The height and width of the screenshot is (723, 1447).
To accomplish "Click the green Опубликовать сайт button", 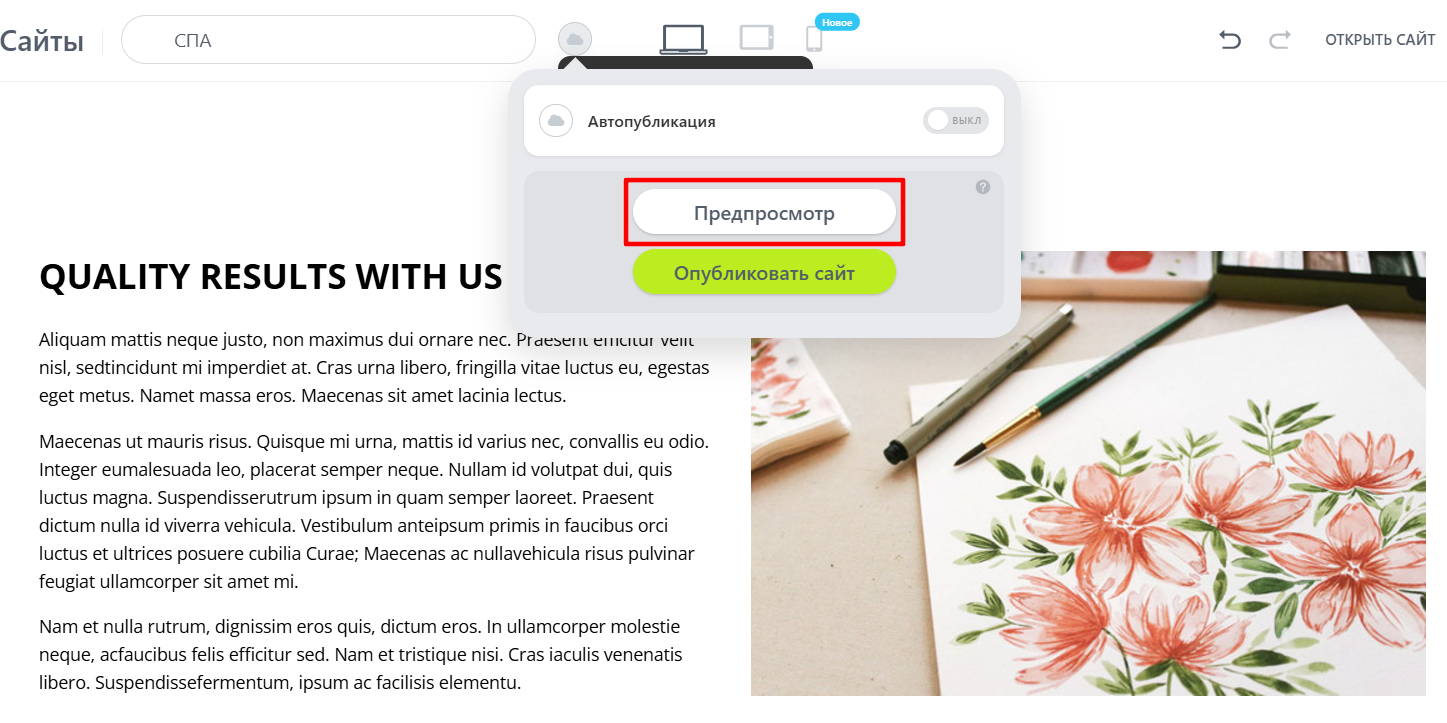I will [x=764, y=272].
